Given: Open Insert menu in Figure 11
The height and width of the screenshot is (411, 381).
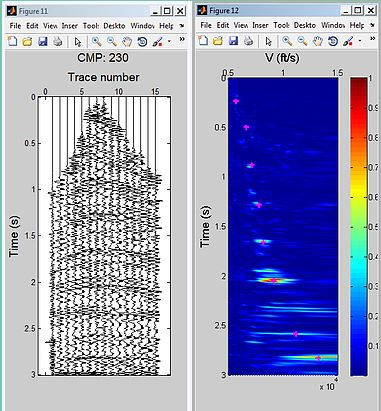Looking at the screenshot, I should point(69,26).
